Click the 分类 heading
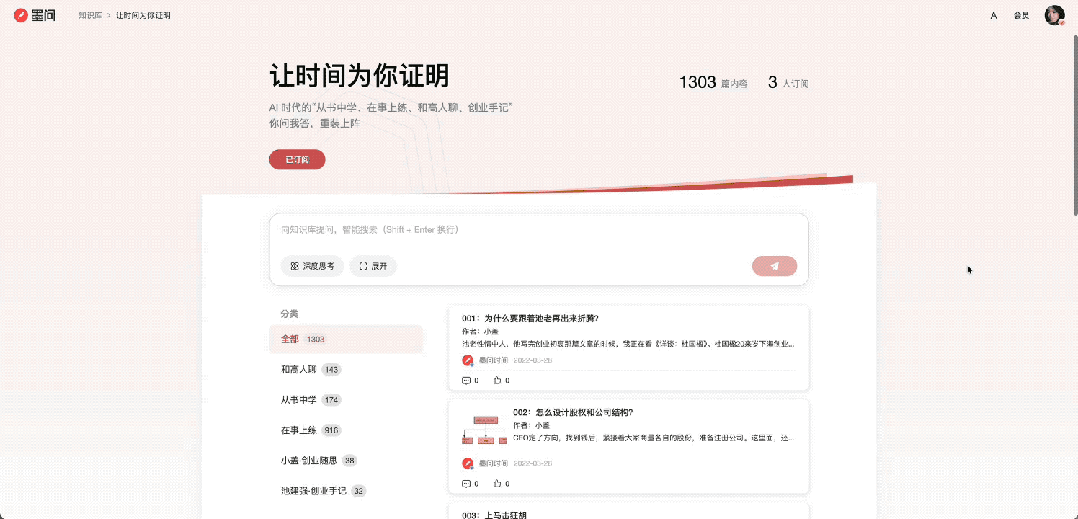The height and width of the screenshot is (519, 1078). click(x=289, y=313)
